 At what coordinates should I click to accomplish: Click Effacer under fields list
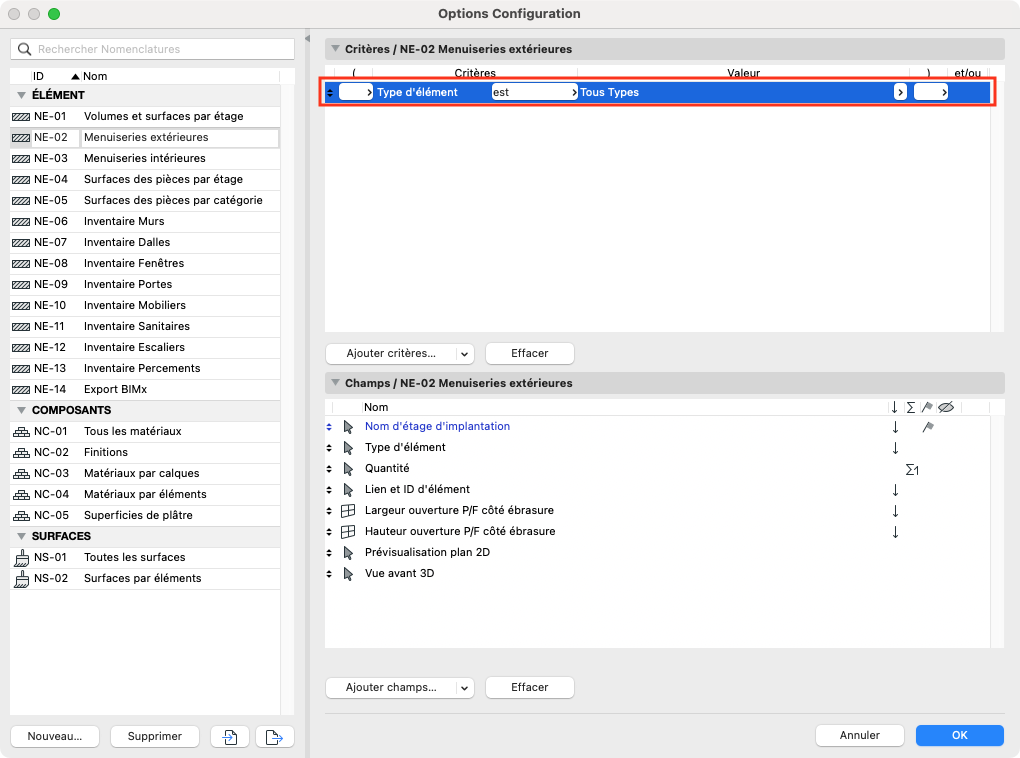coord(530,688)
